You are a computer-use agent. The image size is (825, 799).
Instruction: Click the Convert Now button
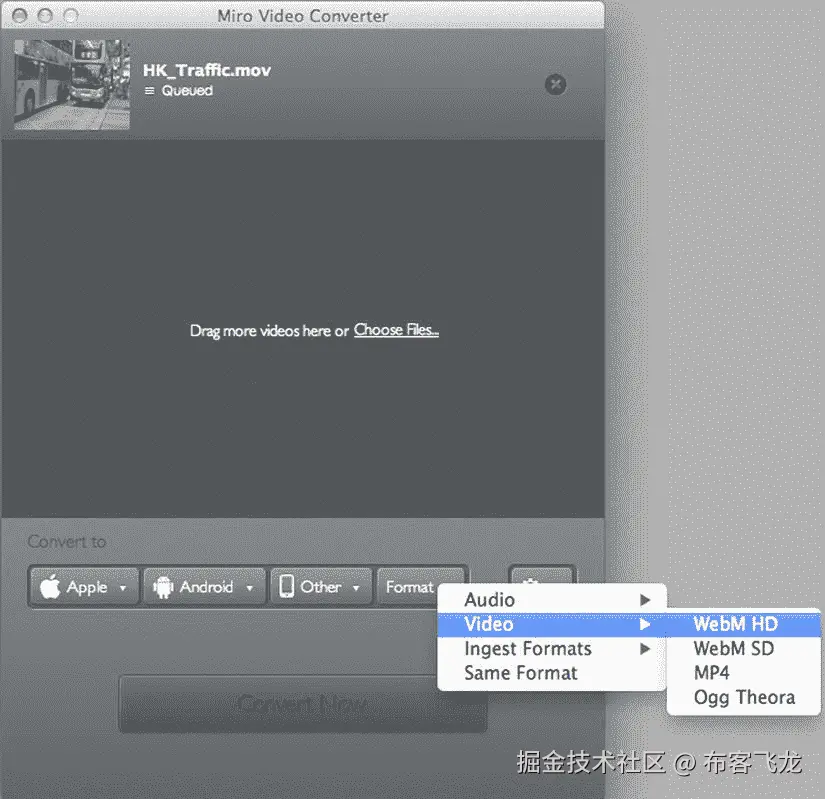303,704
